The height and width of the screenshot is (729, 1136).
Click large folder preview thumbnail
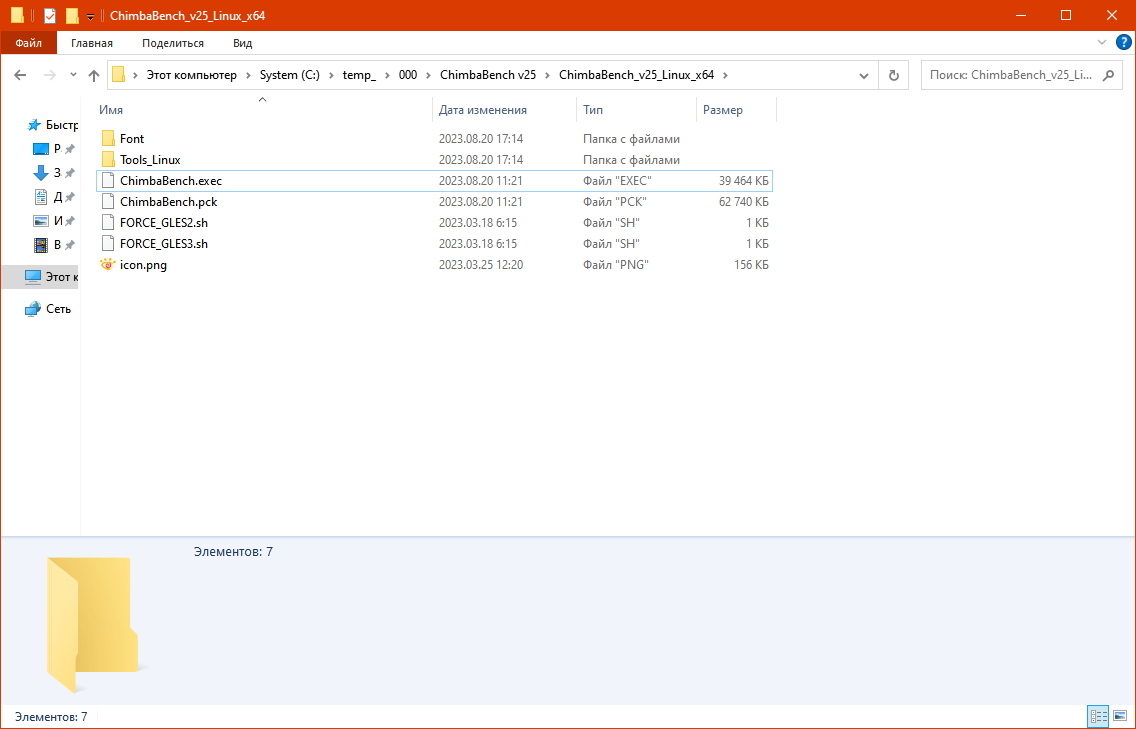pyautogui.click(x=93, y=625)
